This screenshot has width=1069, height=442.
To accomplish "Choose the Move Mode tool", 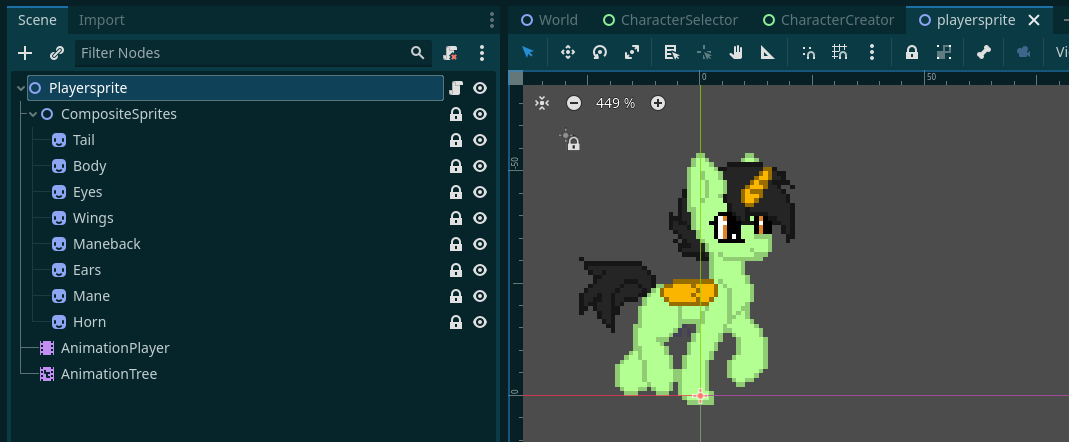I will (568, 52).
